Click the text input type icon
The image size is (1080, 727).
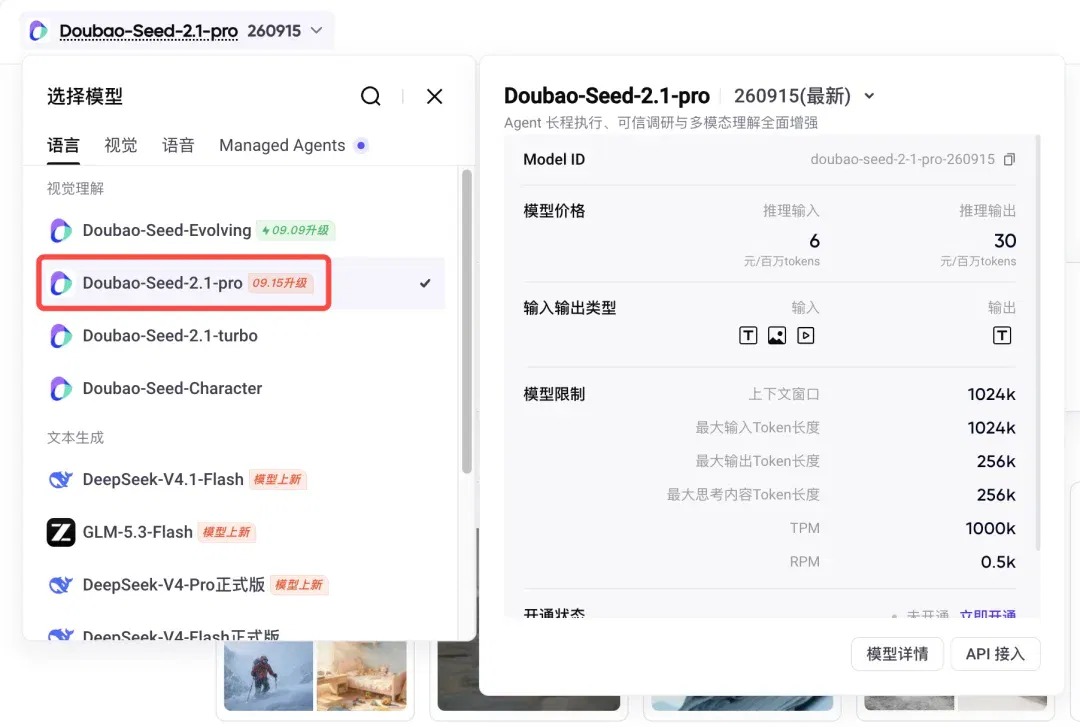(748, 336)
